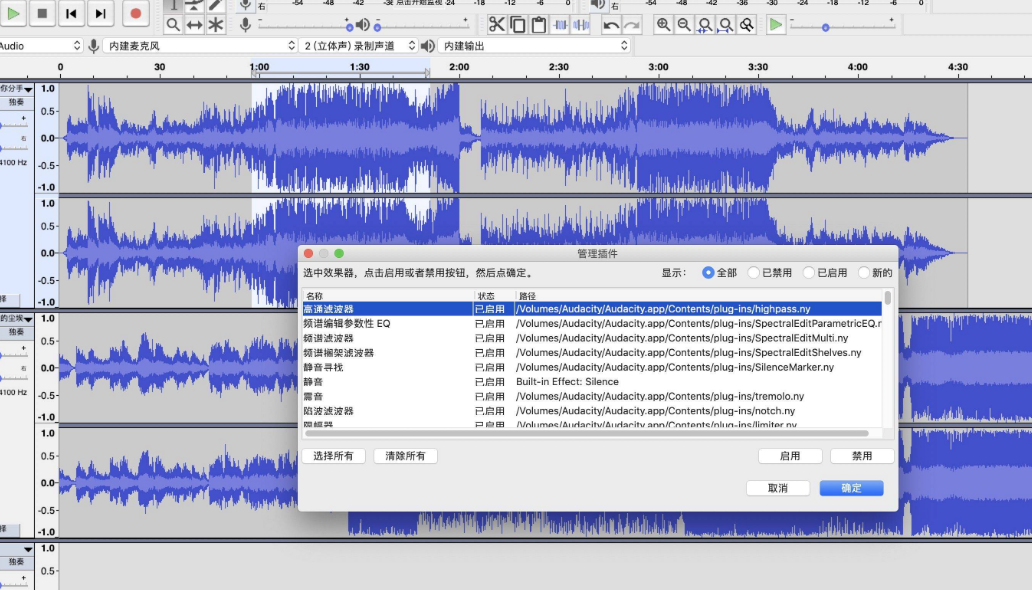Select the 陷波滤波器 plugin row
This screenshot has height=590, width=1032.
click(x=592, y=410)
